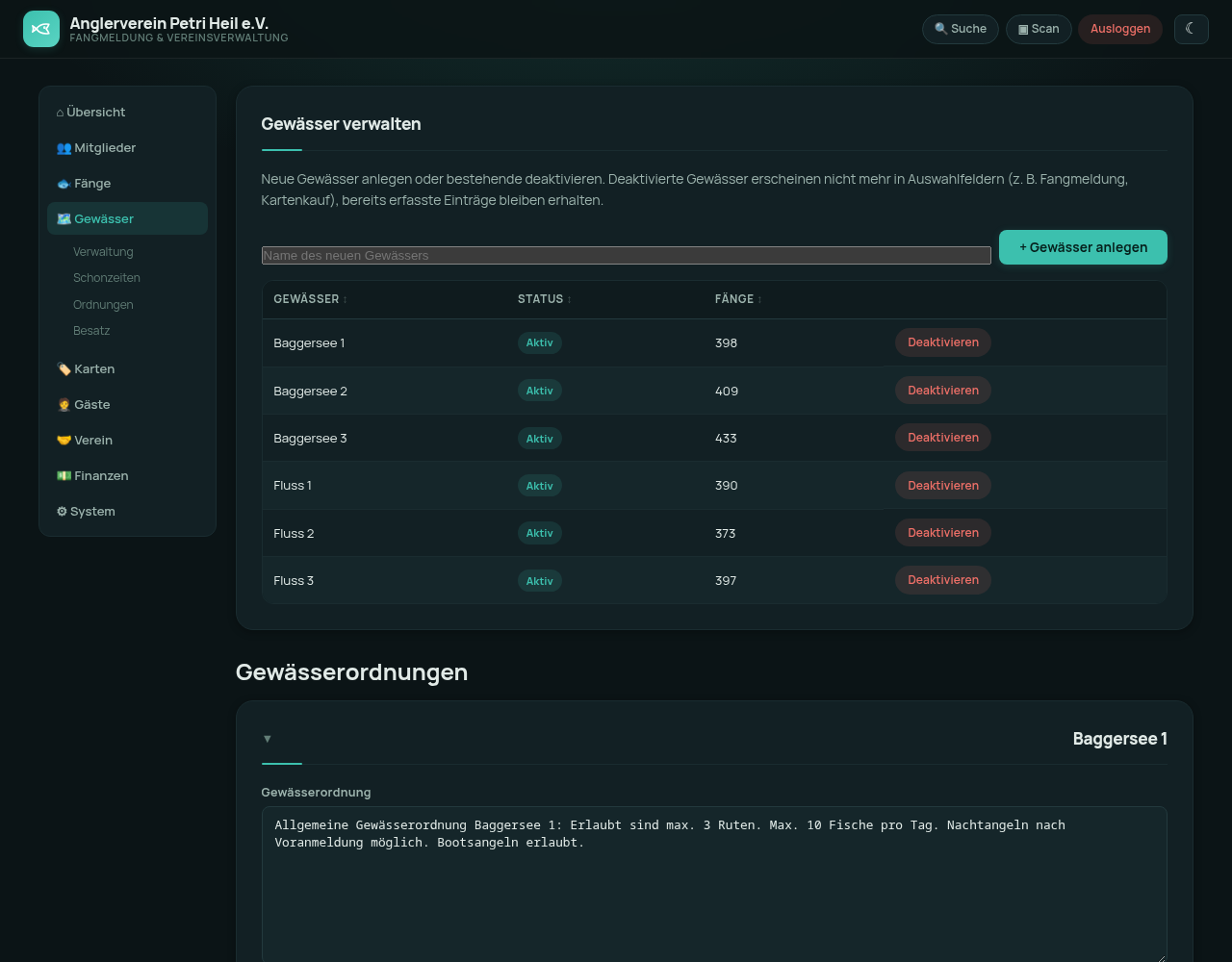Click the Aktiv badge for Baggersee 1

tap(540, 342)
